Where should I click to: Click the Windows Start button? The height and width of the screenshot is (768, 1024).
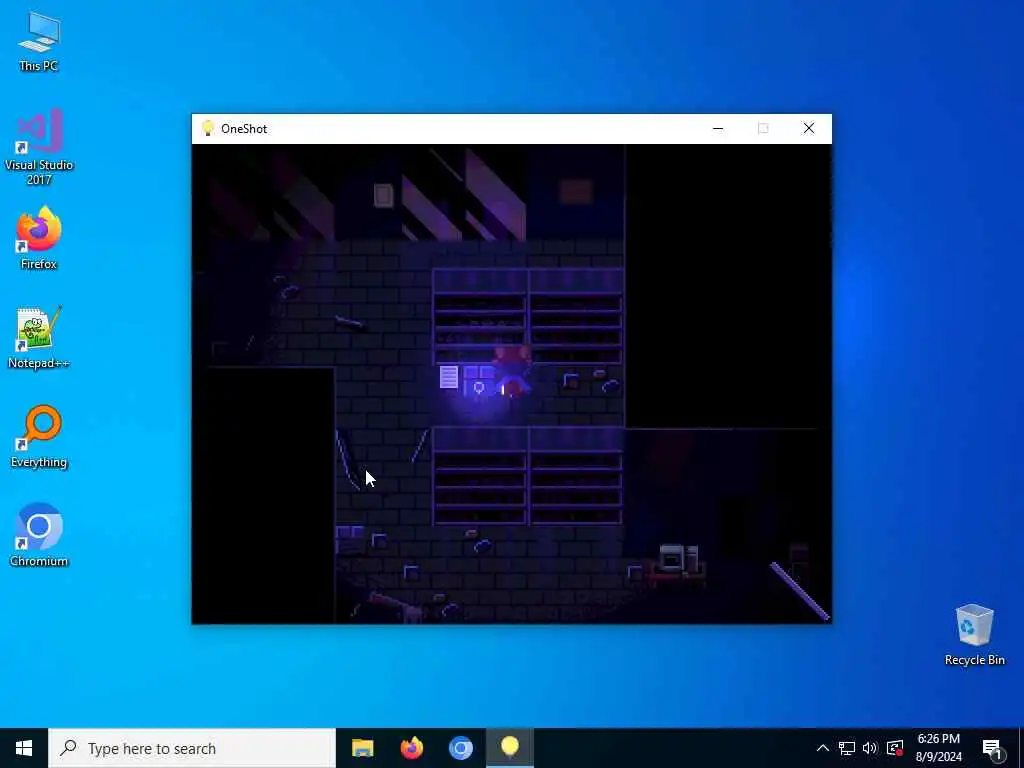(24, 748)
